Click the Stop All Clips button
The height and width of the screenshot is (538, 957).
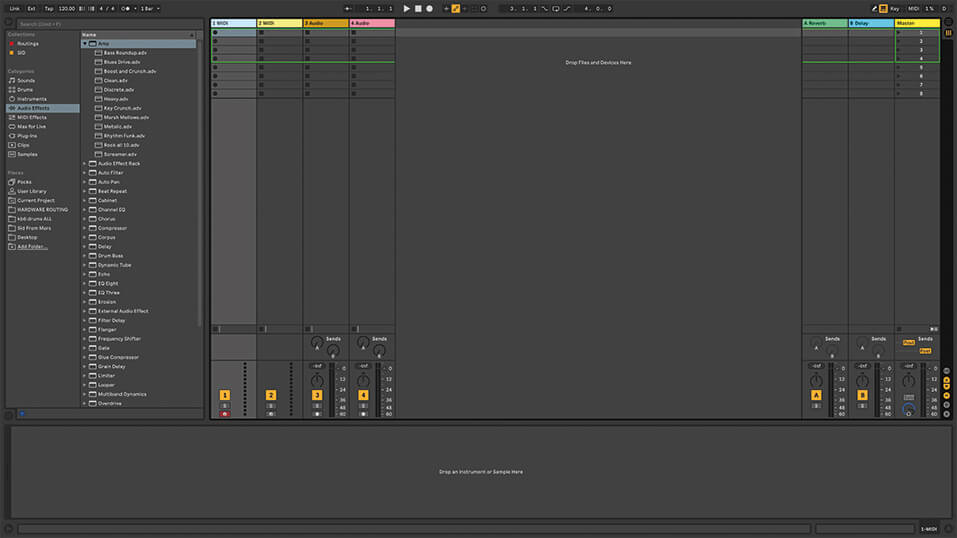[x=899, y=329]
